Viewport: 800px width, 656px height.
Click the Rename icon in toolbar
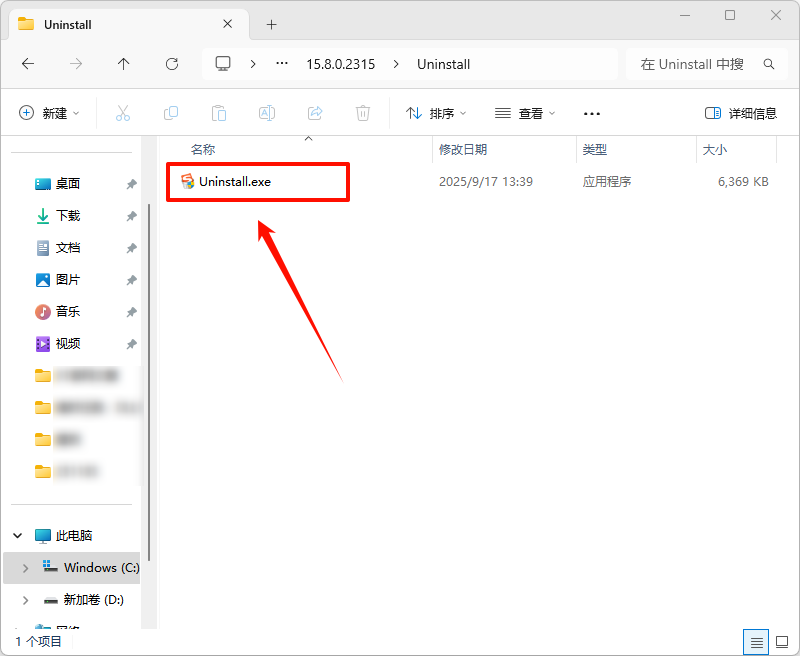[267, 113]
